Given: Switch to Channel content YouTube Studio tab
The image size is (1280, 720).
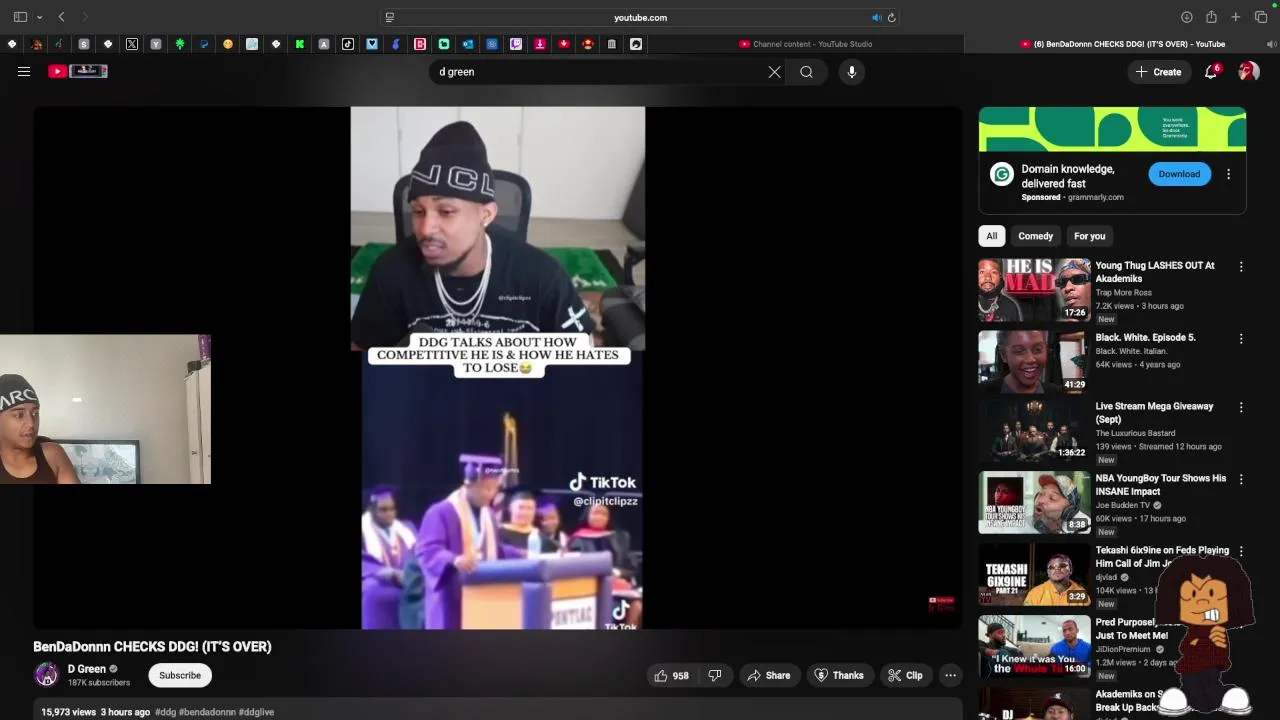Looking at the screenshot, I should click(x=806, y=44).
